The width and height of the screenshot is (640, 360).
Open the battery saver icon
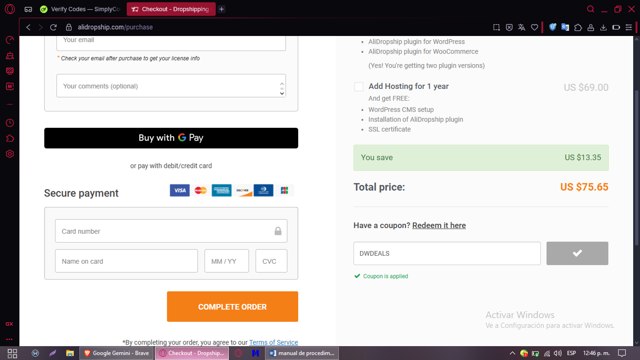click(616, 27)
